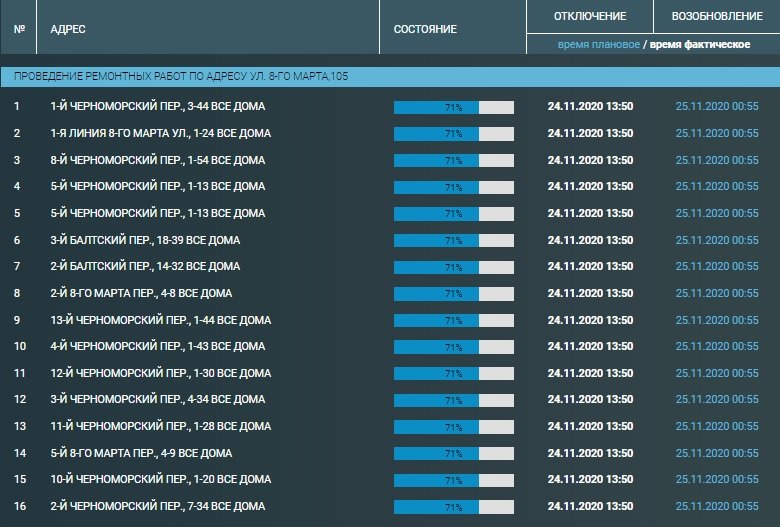Click resumption time for 3-Й ЧЕРНОМОРСКИЙ ПЕР.
780x527 pixels.
point(717,399)
